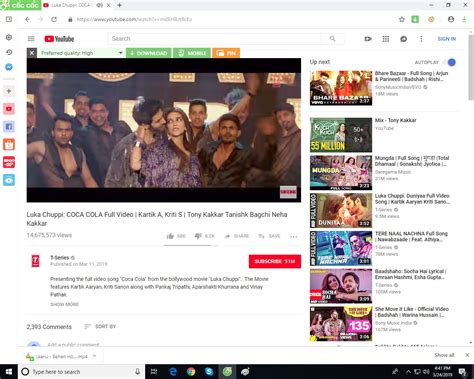
Task: Like the video with thumbs up
Action: pos(170,236)
